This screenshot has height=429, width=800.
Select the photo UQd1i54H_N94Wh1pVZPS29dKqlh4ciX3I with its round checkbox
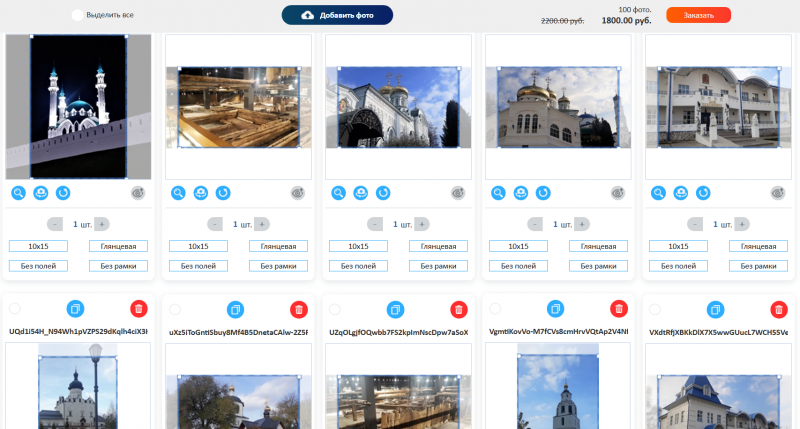coord(15,310)
